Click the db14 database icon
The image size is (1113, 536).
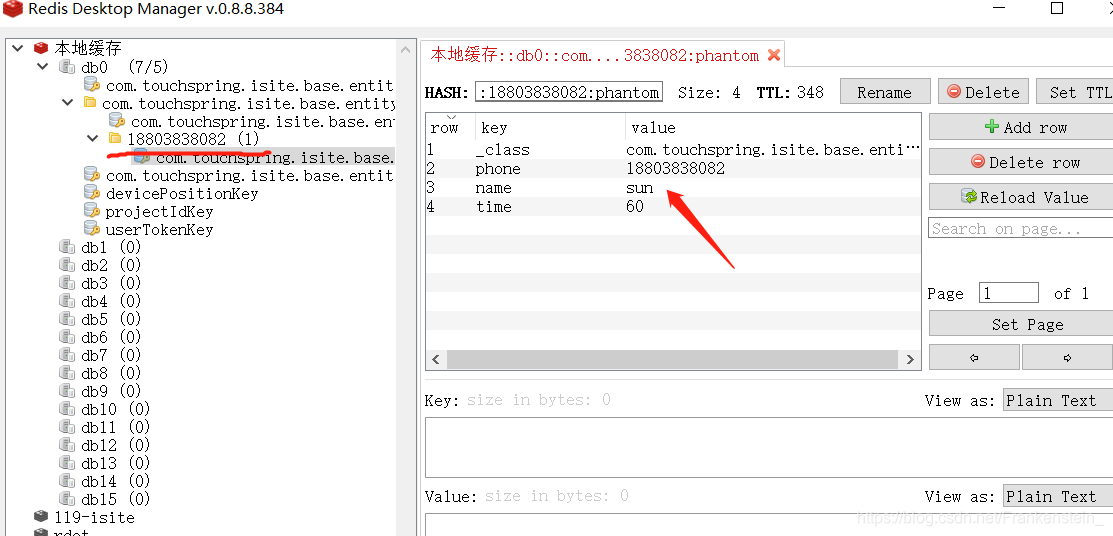tap(67, 481)
